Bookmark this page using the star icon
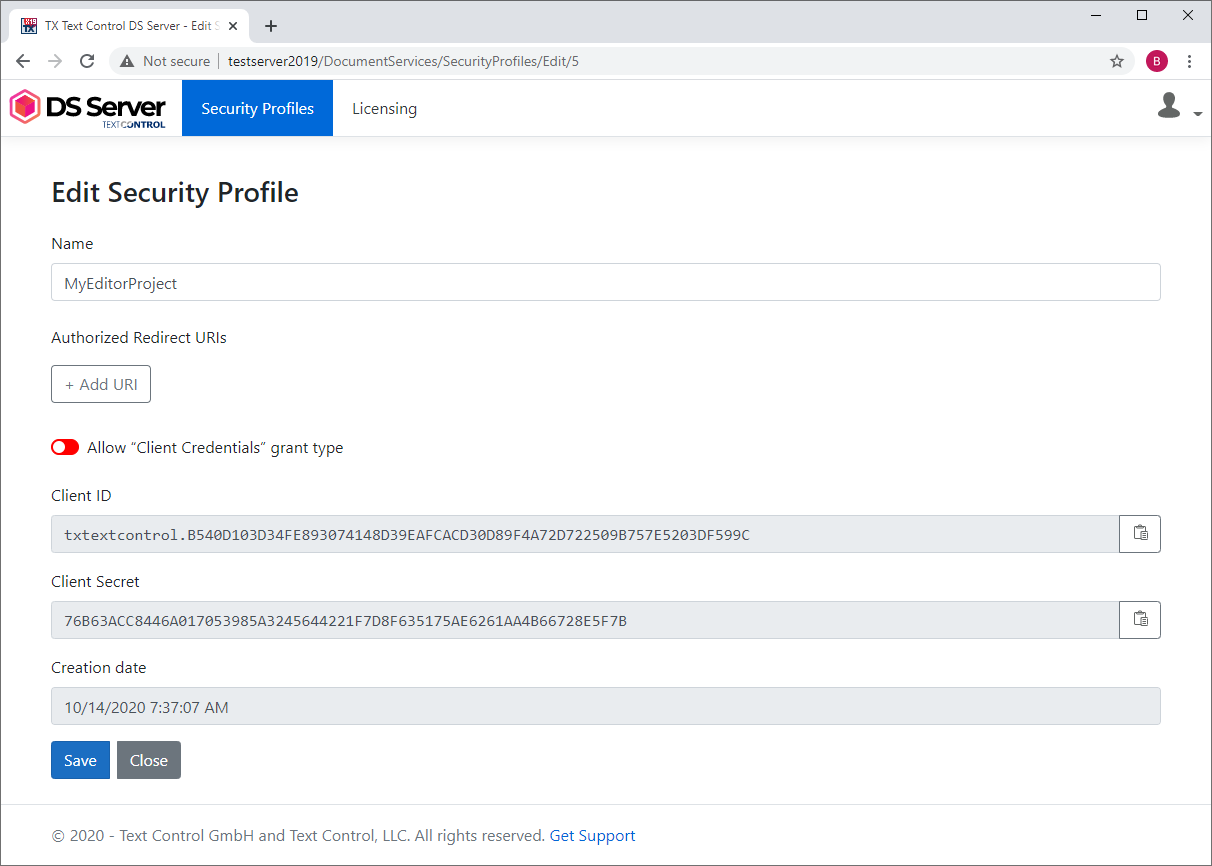Image resolution: width=1212 pixels, height=866 pixels. click(1116, 61)
